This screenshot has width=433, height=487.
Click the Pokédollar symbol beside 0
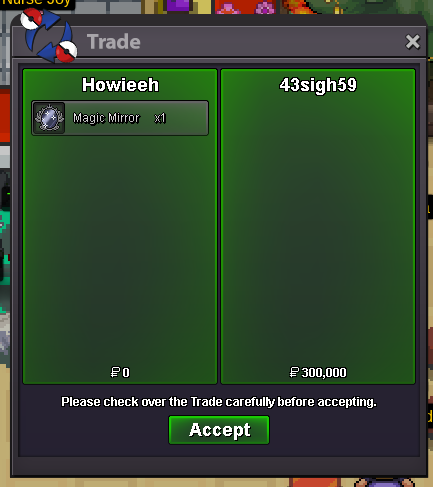pos(115,372)
